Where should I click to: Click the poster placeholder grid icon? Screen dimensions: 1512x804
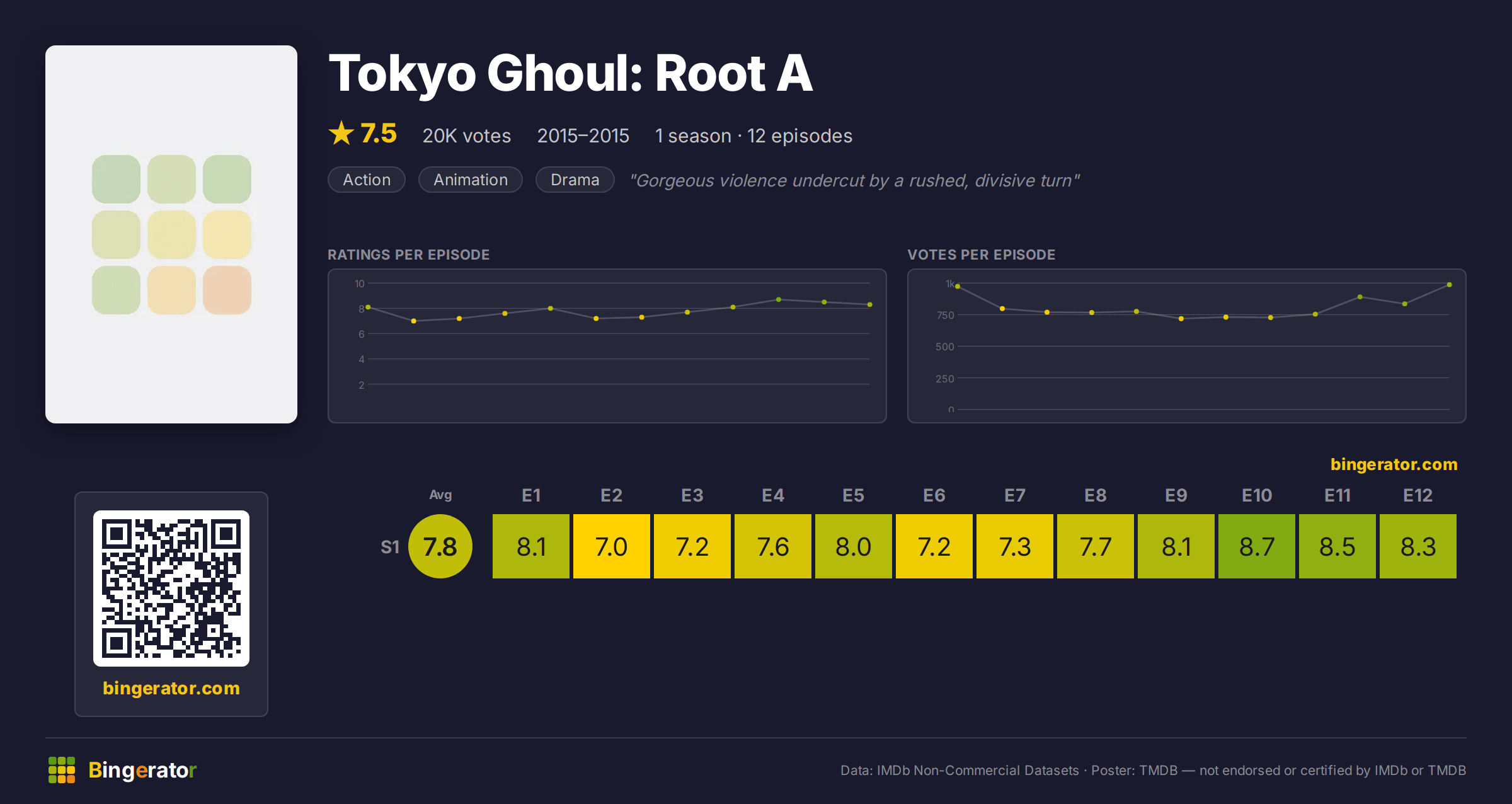coord(171,234)
